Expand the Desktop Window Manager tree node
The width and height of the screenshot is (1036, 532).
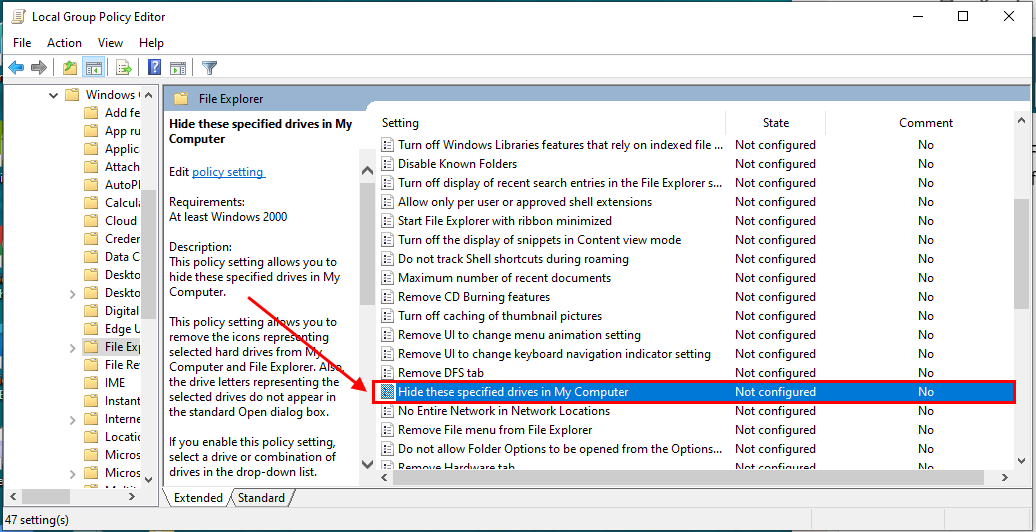pyautogui.click(x=73, y=294)
